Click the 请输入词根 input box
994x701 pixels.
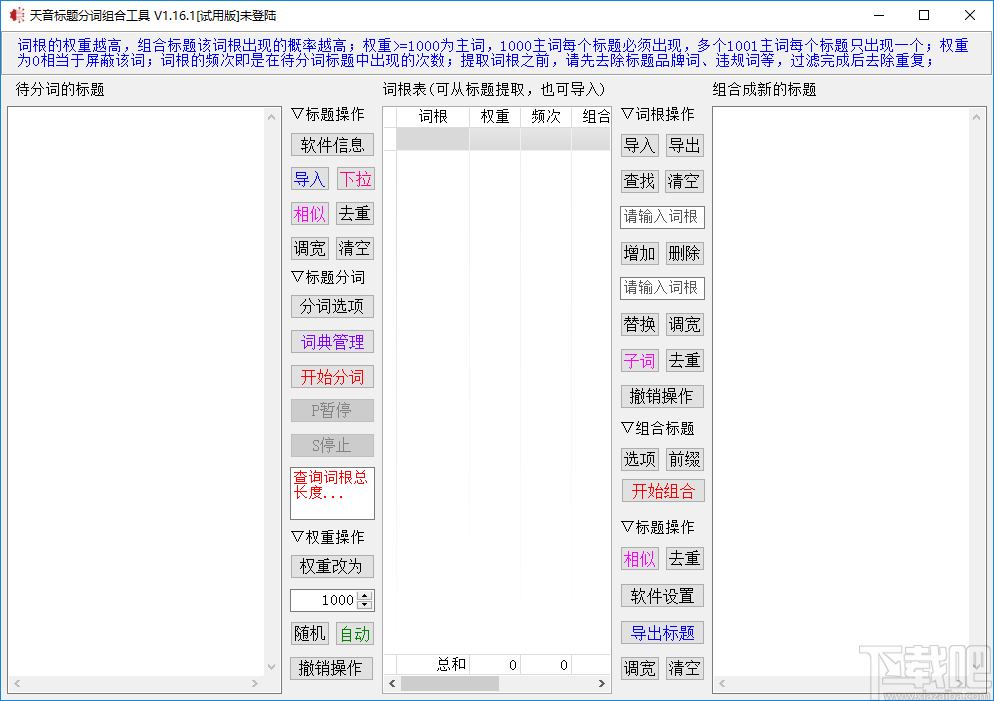[x=662, y=217]
